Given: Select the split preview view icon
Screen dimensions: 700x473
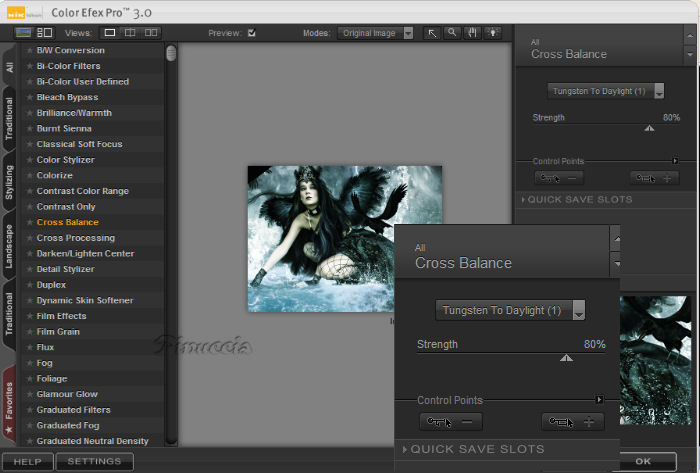Looking at the screenshot, I should [x=130, y=33].
